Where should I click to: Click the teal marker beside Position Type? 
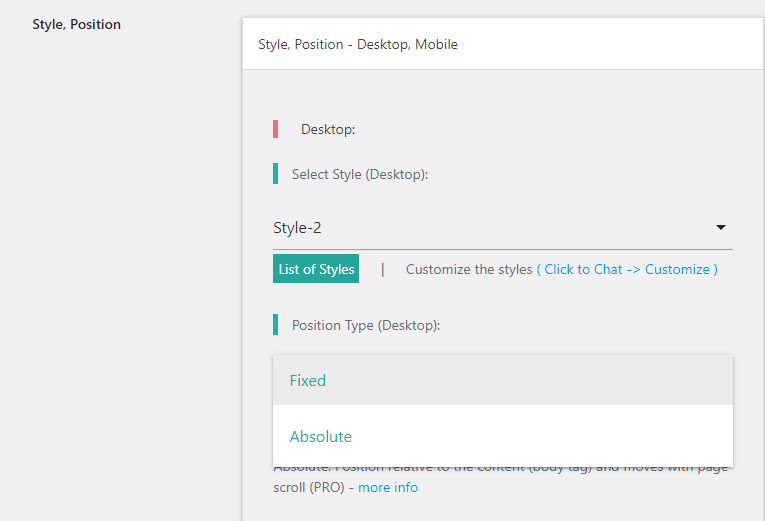point(275,325)
